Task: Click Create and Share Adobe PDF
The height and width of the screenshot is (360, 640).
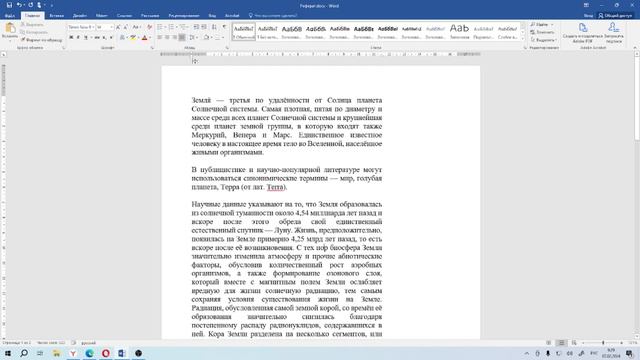Action: point(582,33)
